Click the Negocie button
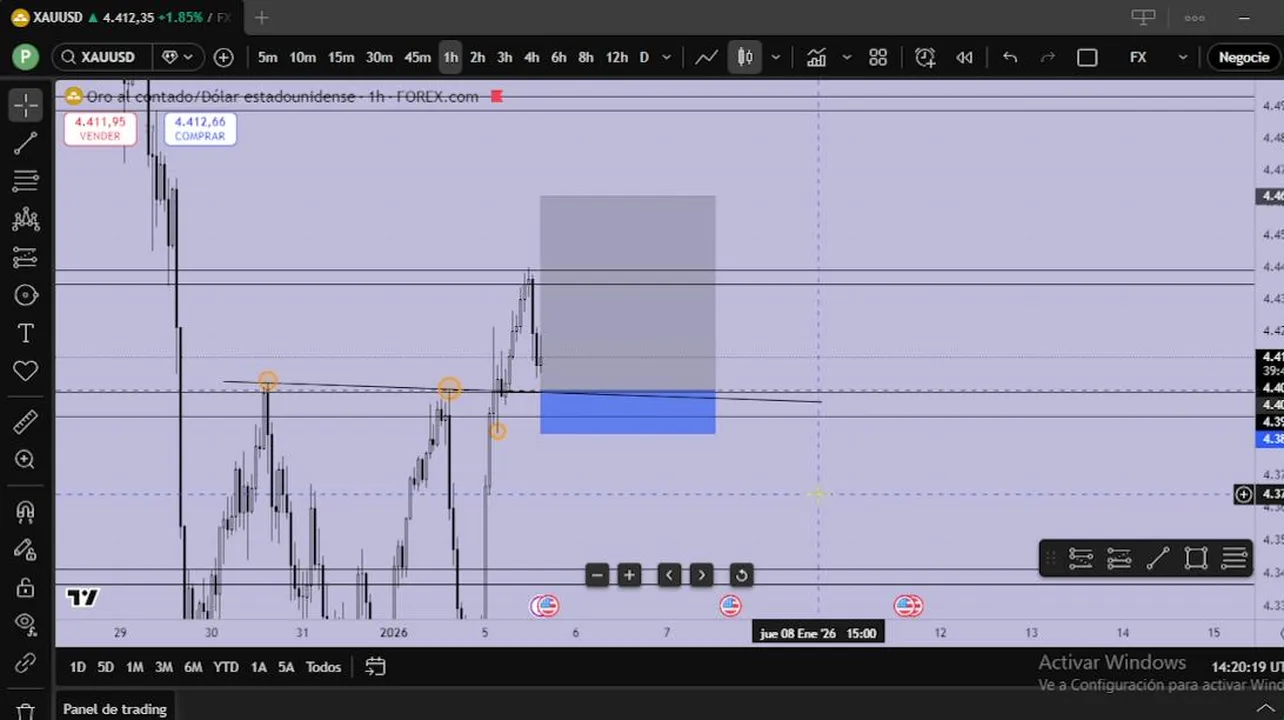The width and height of the screenshot is (1284, 720). pyautogui.click(x=1244, y=57)
